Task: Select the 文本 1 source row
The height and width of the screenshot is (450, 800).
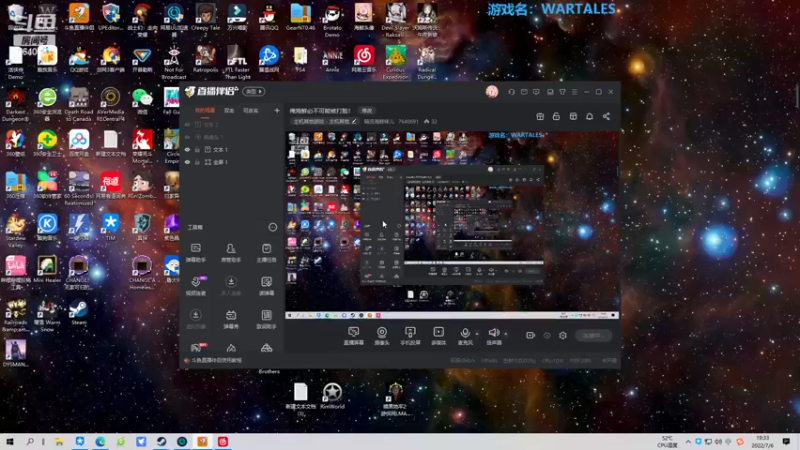Action: click(x=231, y=149)
